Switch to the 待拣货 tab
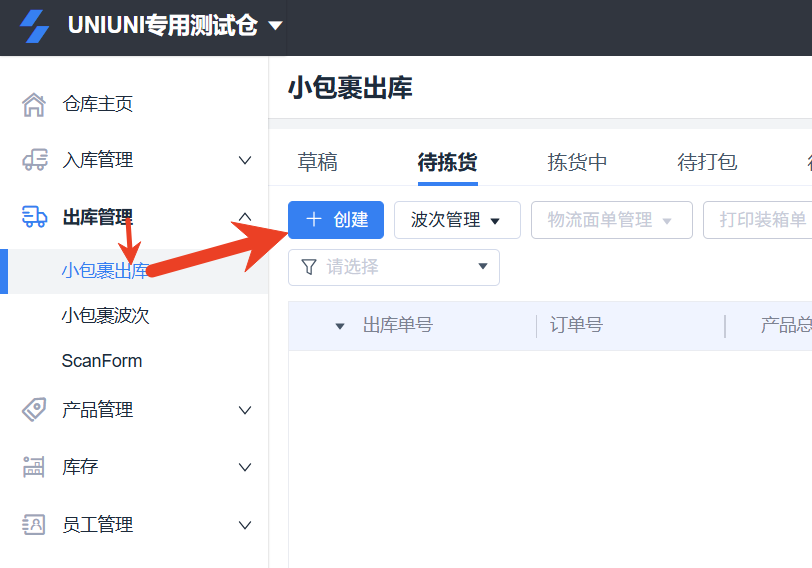 tap(447, 162)
